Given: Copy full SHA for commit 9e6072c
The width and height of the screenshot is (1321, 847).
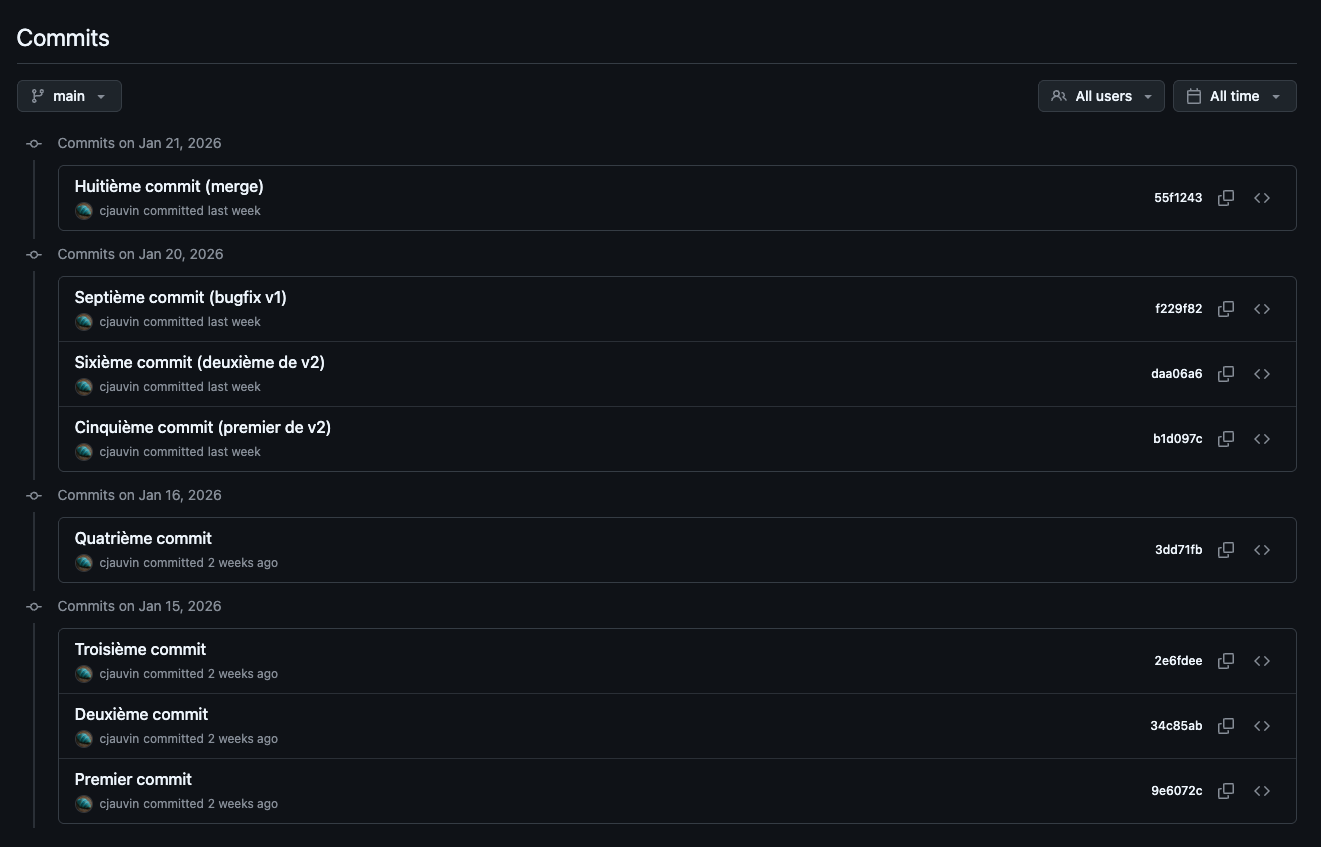Looking at the screenshot, I should point(1225,791).
